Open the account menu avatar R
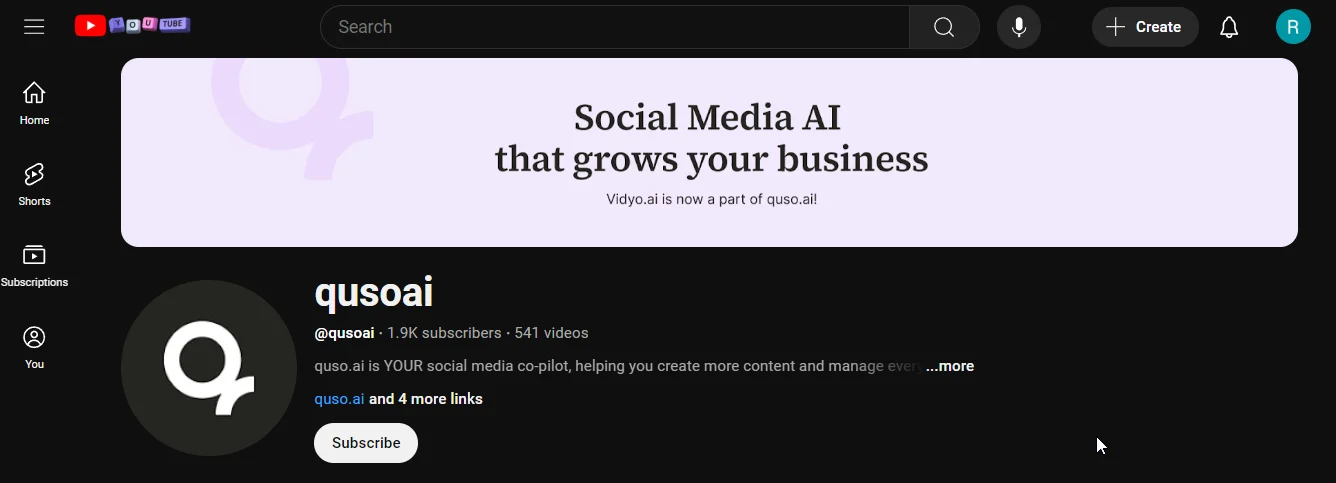1336x483 pixels. 1293,27
